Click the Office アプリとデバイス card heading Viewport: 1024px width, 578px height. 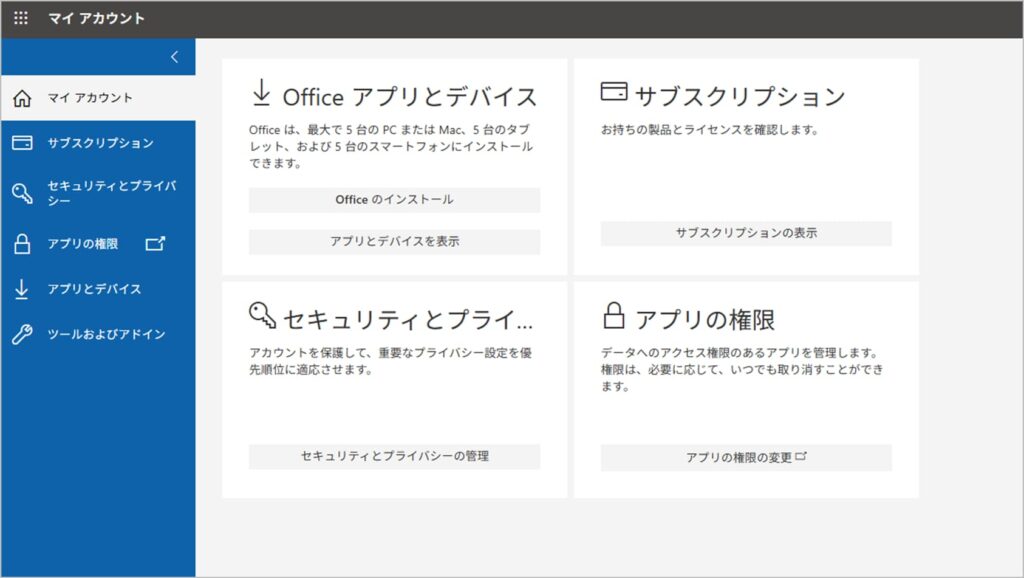click(410, 96)
